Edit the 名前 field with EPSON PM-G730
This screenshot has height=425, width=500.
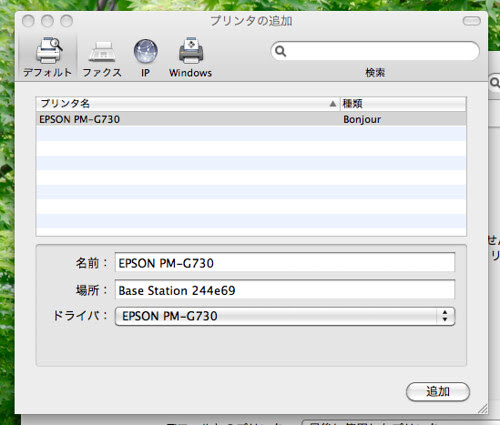pos(285,263)
